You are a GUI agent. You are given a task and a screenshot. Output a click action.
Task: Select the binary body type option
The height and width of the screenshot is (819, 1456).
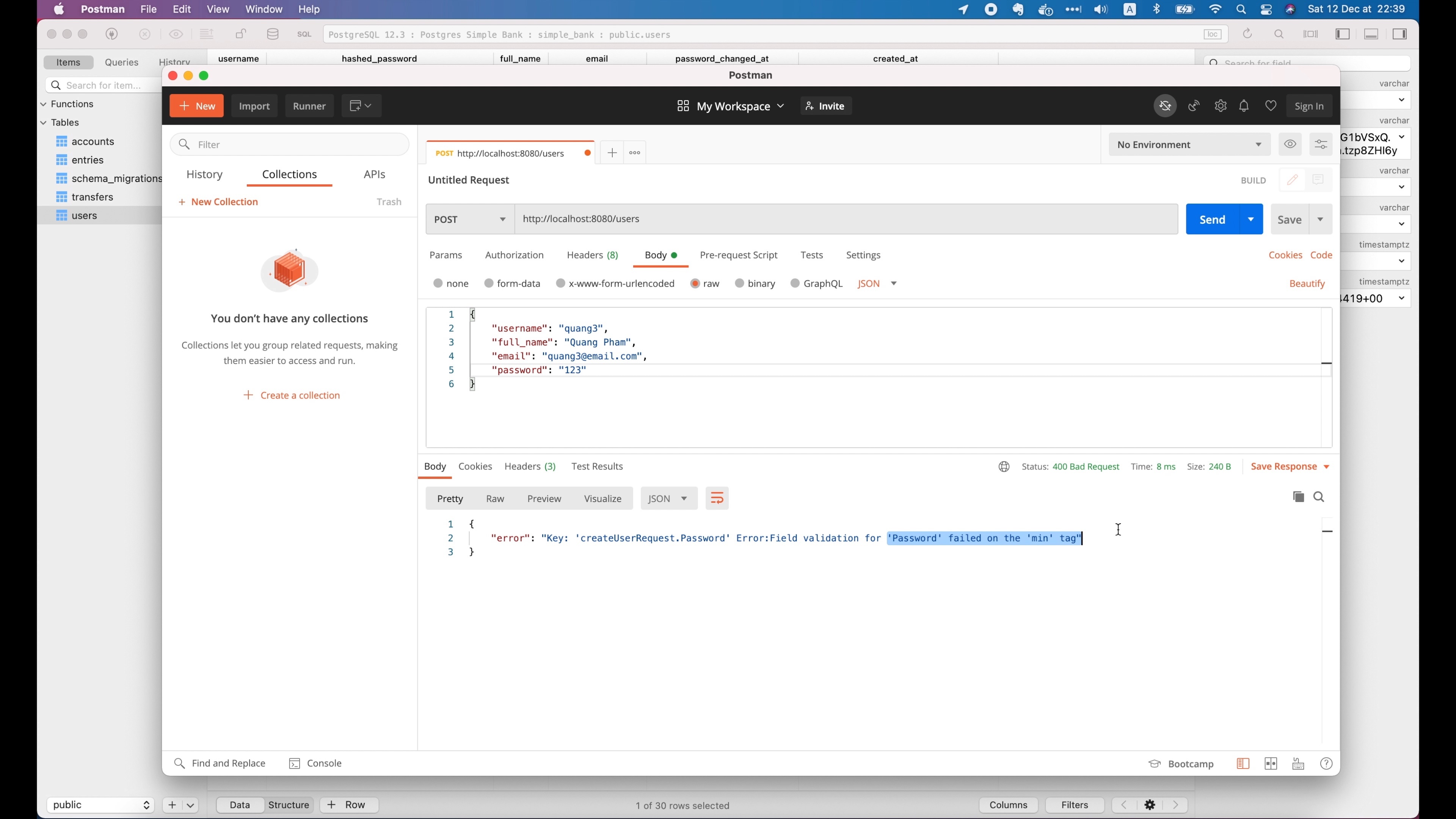pos(739,283)
